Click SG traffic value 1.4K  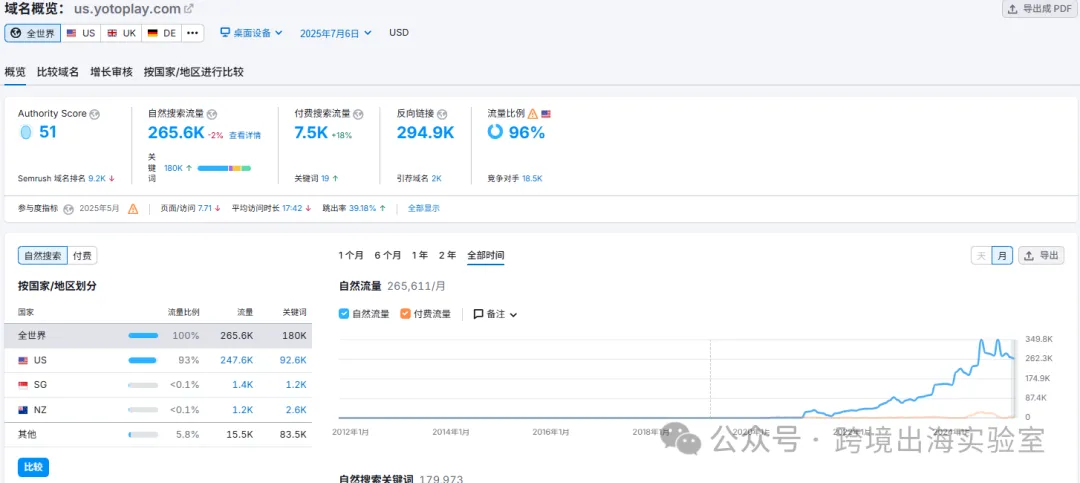point(242,385)
